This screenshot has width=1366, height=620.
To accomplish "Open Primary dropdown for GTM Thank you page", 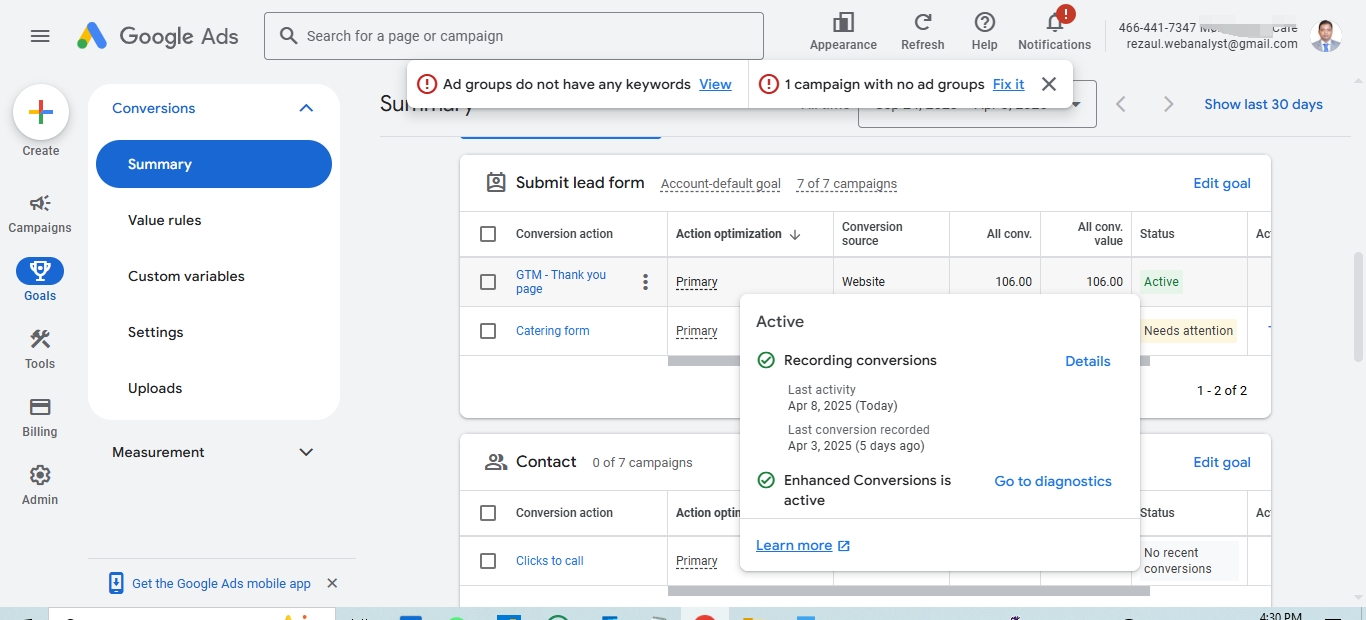I will tap(697, 282).
